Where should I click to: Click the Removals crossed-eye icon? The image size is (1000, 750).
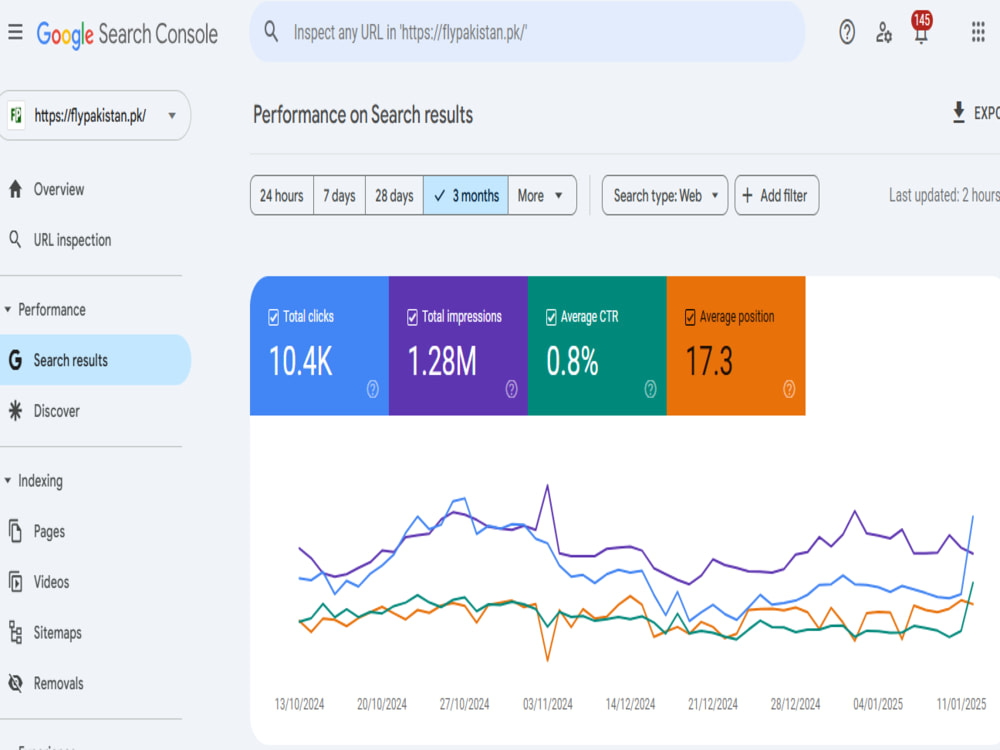15,683
